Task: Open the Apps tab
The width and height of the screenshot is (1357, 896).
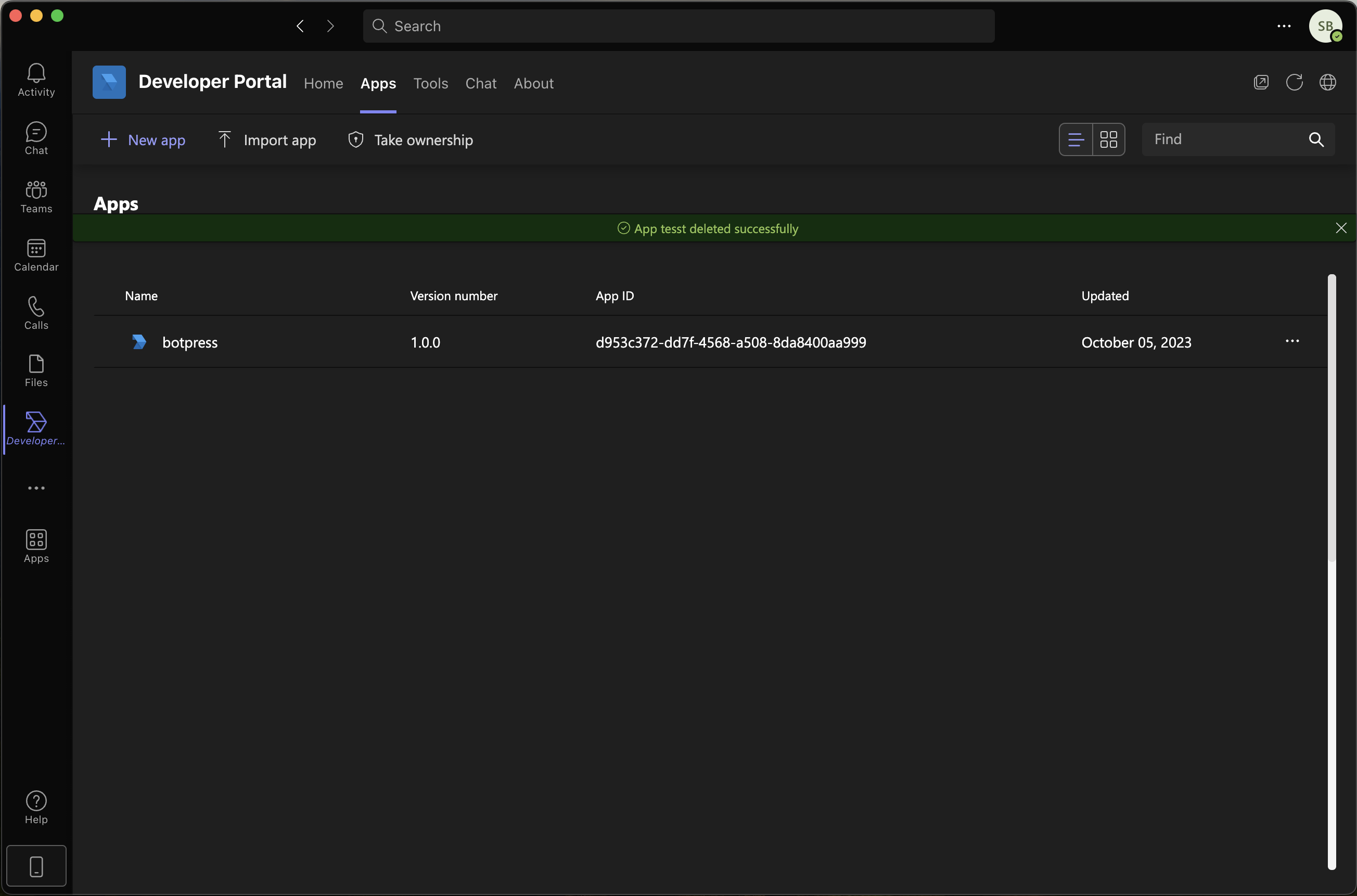Action: point(377,83)
